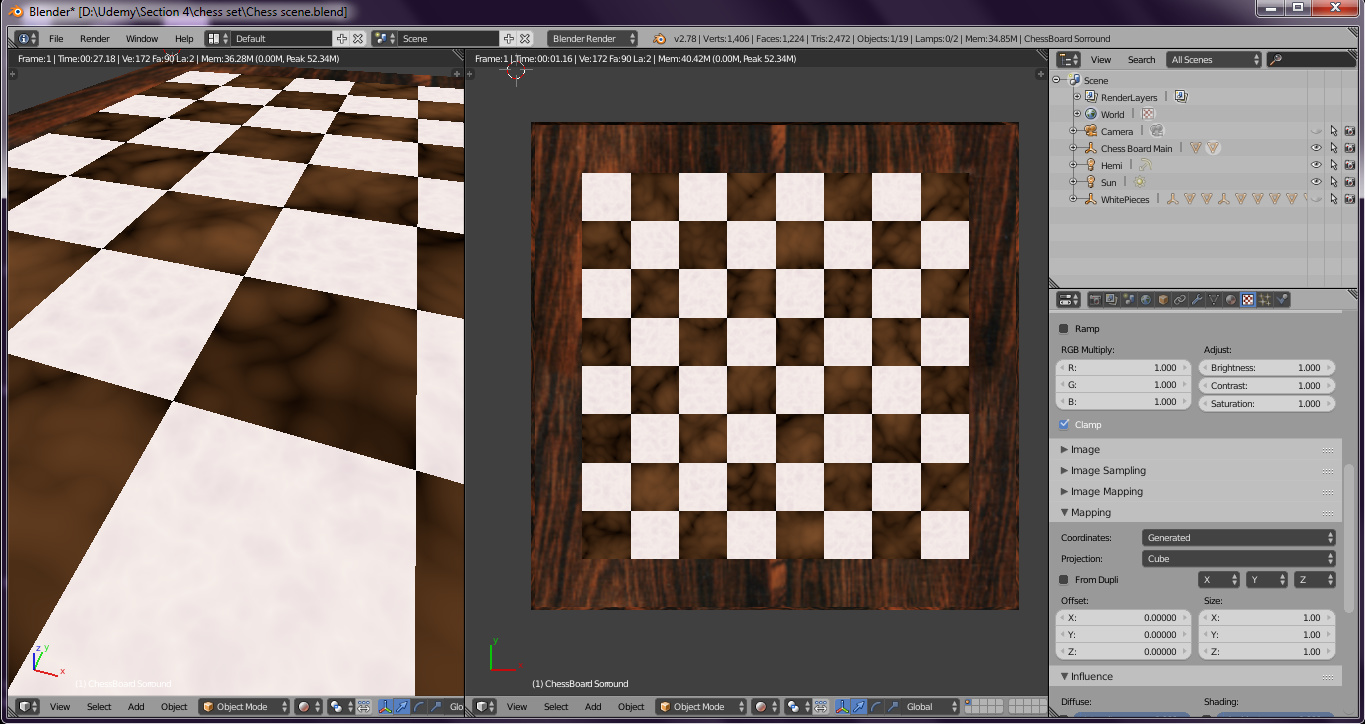
Task: Toggle visibility eye for Sun lamp
Action: tap(1316, 182)
